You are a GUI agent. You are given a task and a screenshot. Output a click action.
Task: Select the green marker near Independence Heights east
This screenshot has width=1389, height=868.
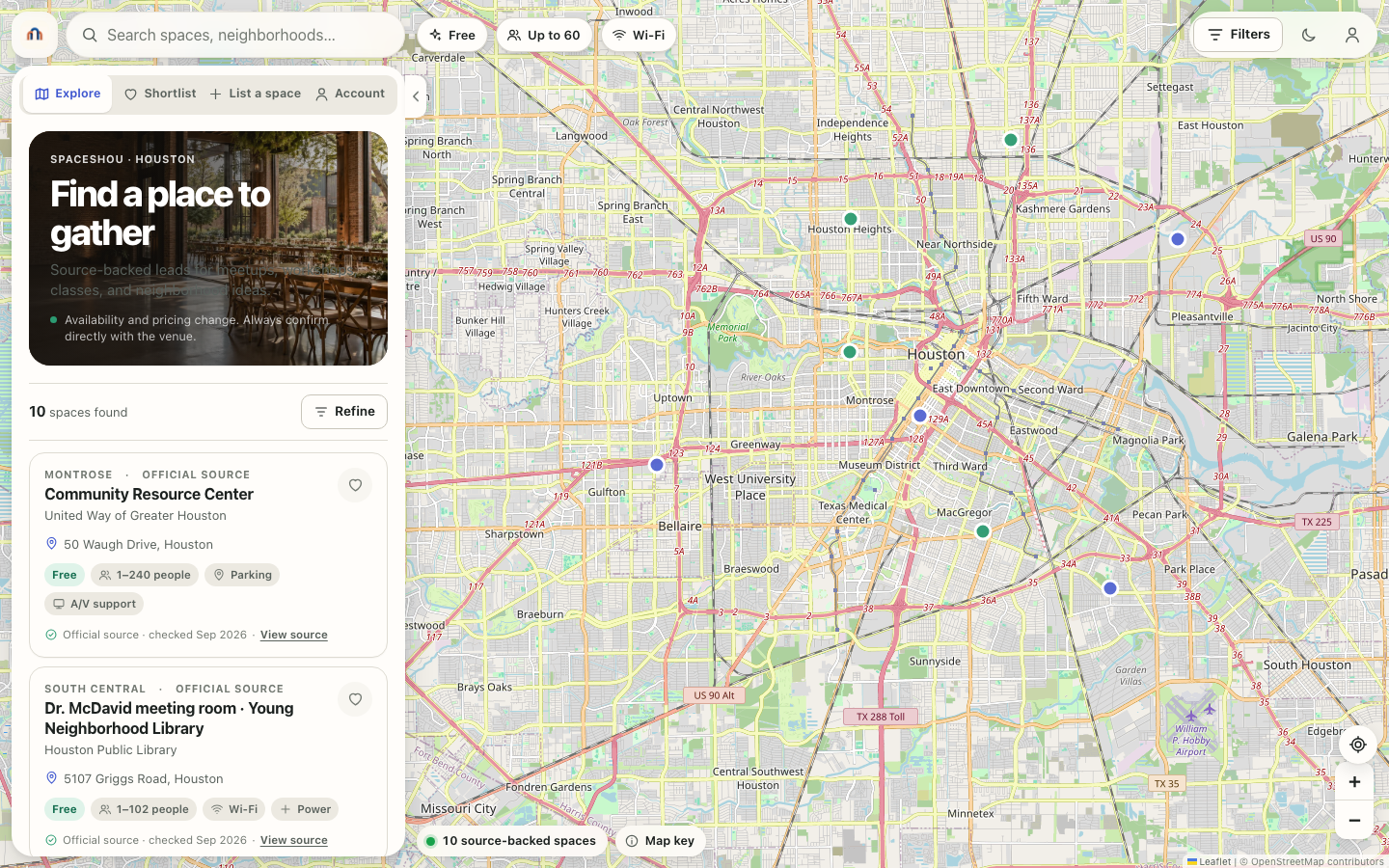pyautogui.click(x=1011, y=140)
